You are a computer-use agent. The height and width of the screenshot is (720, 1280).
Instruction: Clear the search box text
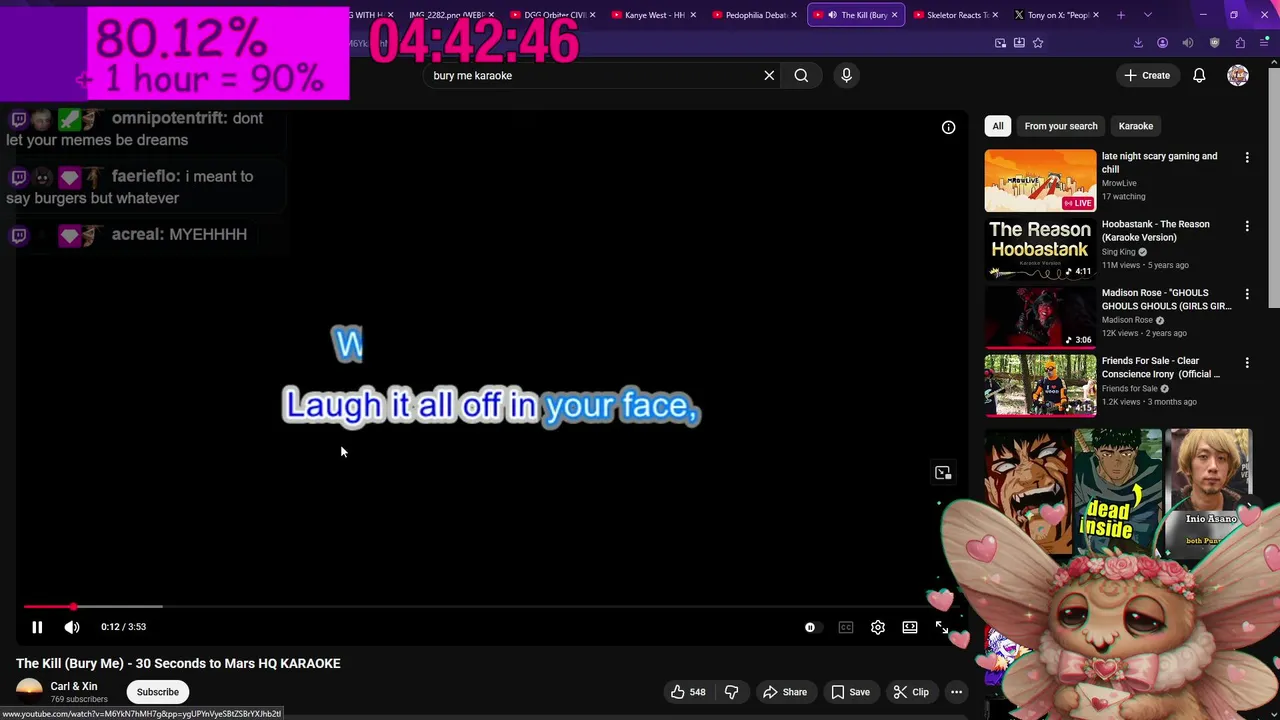click(x=769, y=75)
